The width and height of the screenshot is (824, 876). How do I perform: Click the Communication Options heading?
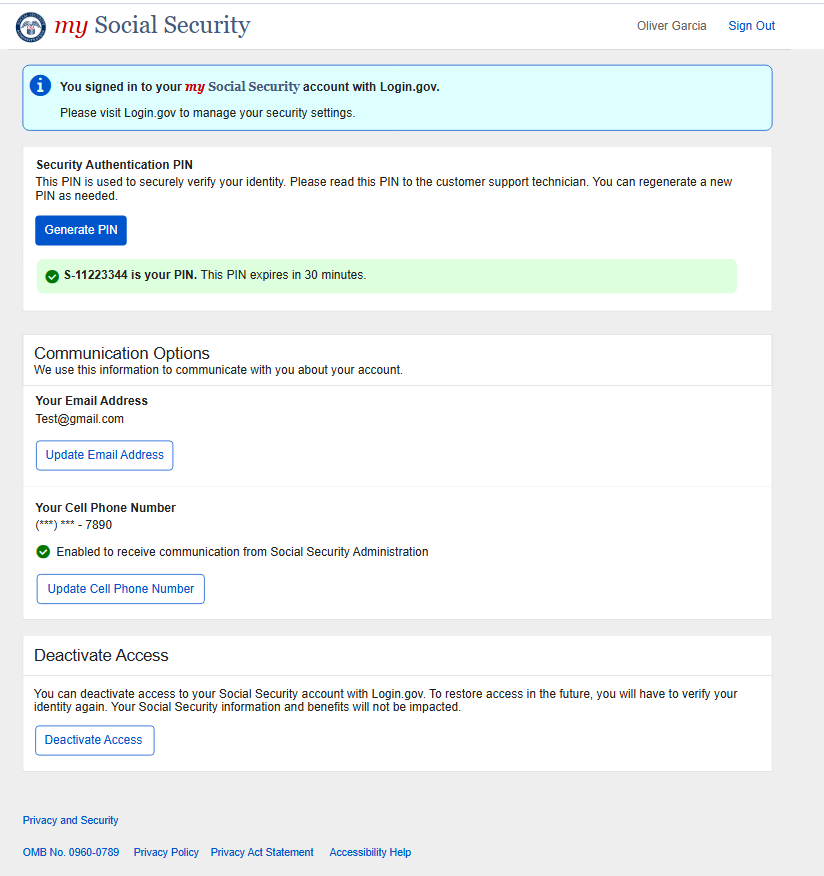click(x=122, y=353)
